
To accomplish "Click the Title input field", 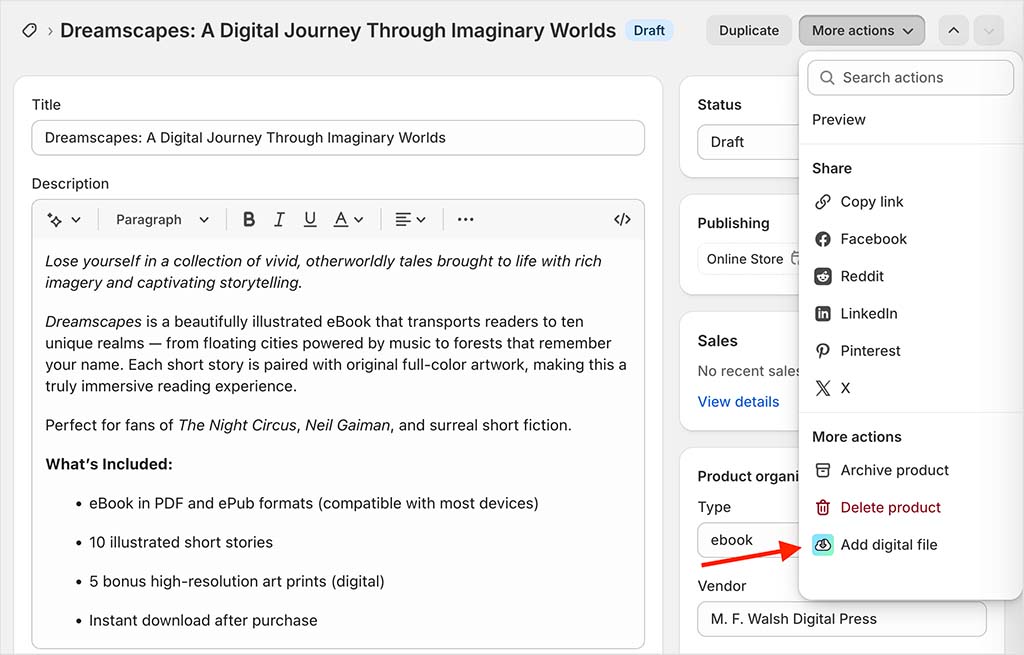I will coord(338,138).
